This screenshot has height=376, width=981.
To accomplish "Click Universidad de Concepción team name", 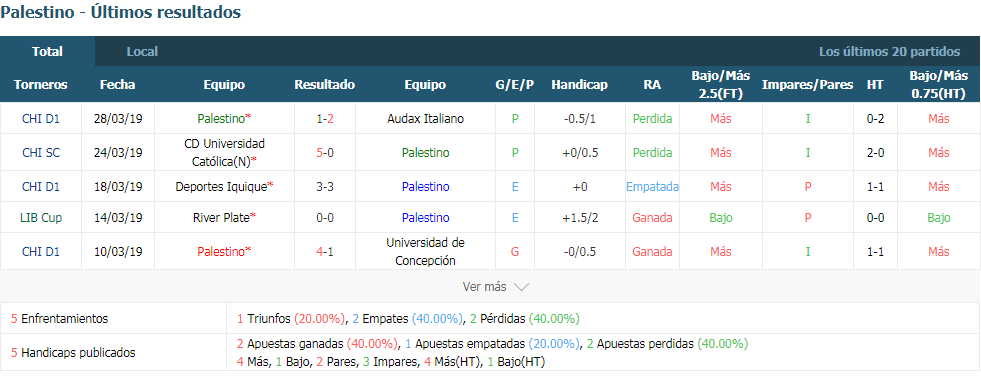I will [425, 252].
